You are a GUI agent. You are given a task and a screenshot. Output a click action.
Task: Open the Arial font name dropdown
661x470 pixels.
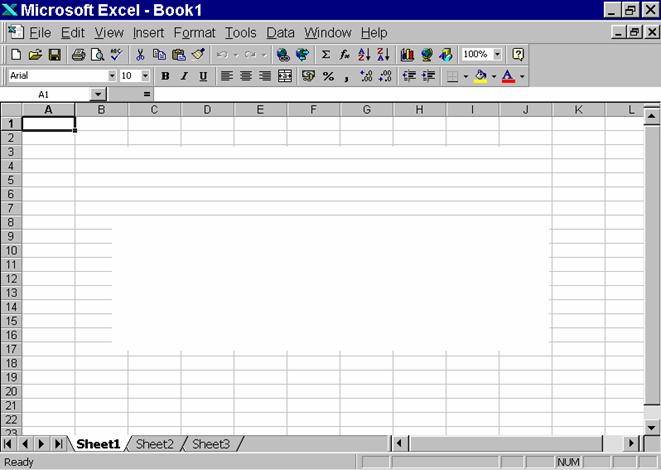pos(112,76)
